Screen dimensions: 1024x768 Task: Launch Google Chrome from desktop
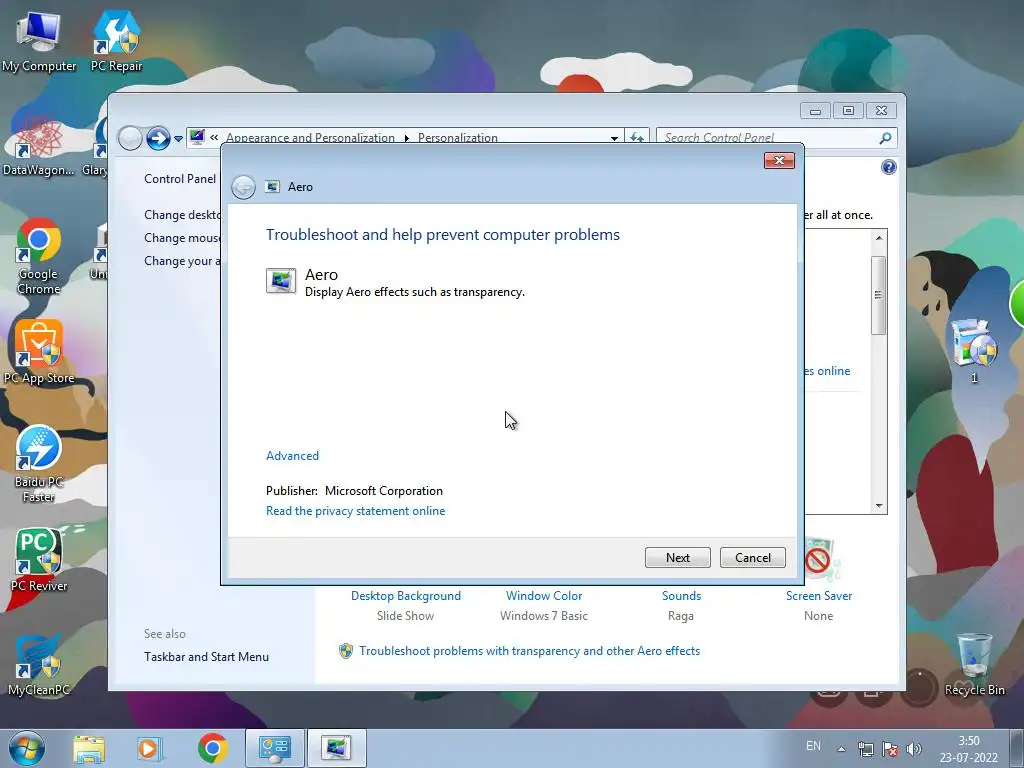39,256
